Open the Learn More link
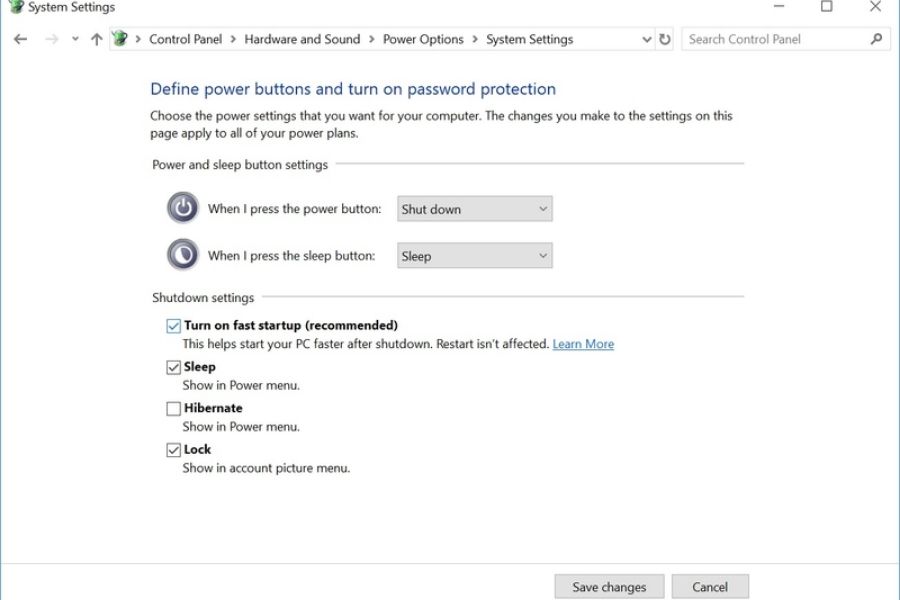The height and width of the screenshot is (600, 900). (x=583, y=344)
